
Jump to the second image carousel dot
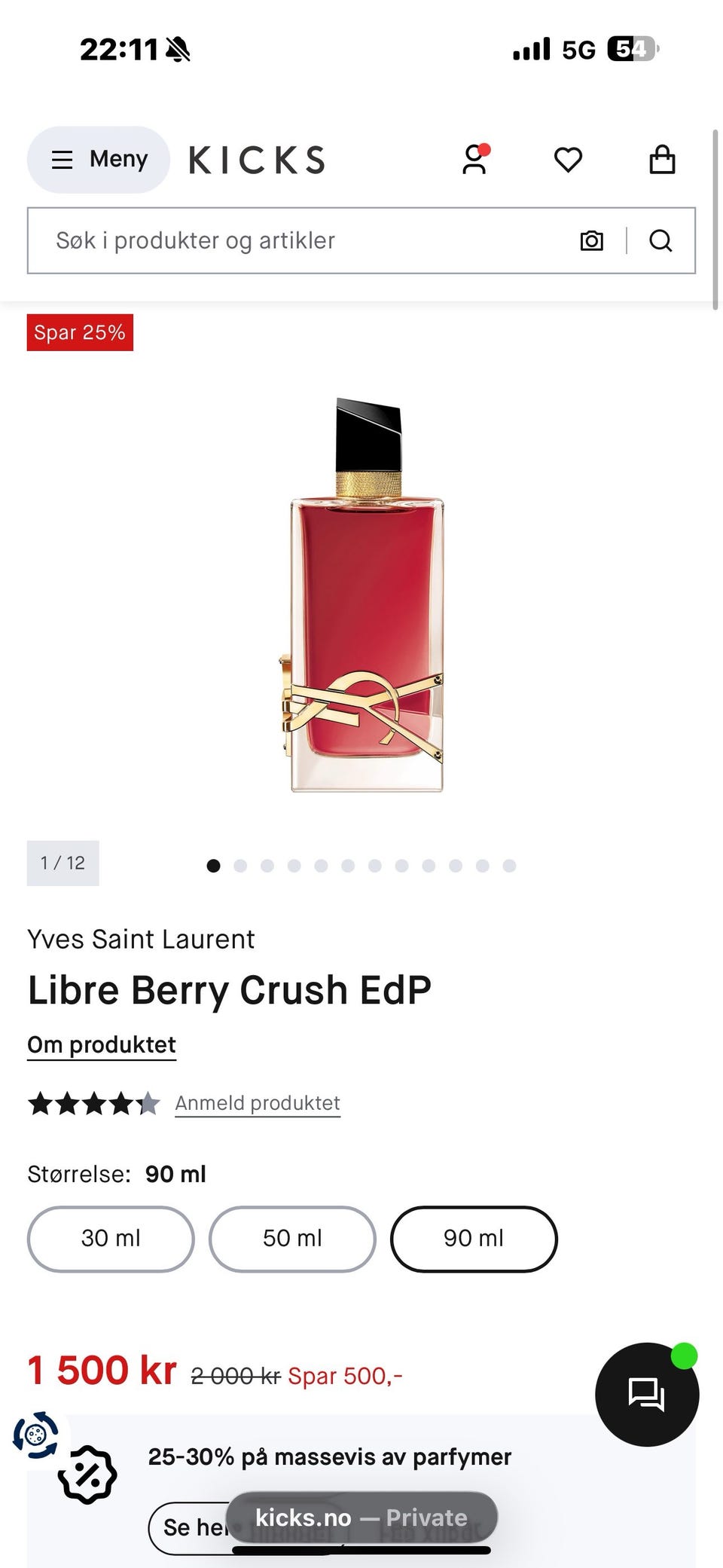pos(240,866)
